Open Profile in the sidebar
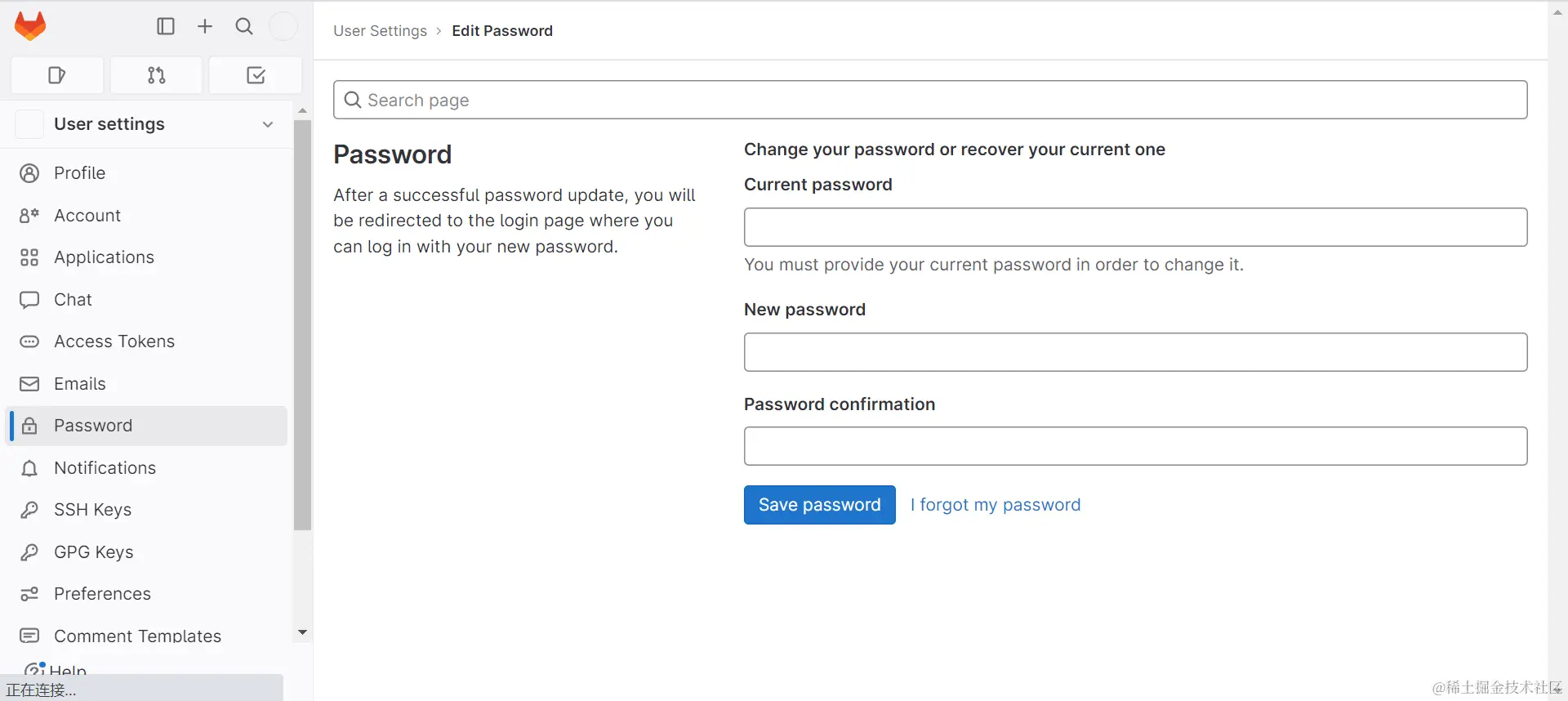The height and width of the screenshot is (701, 1568). point(79,173)
